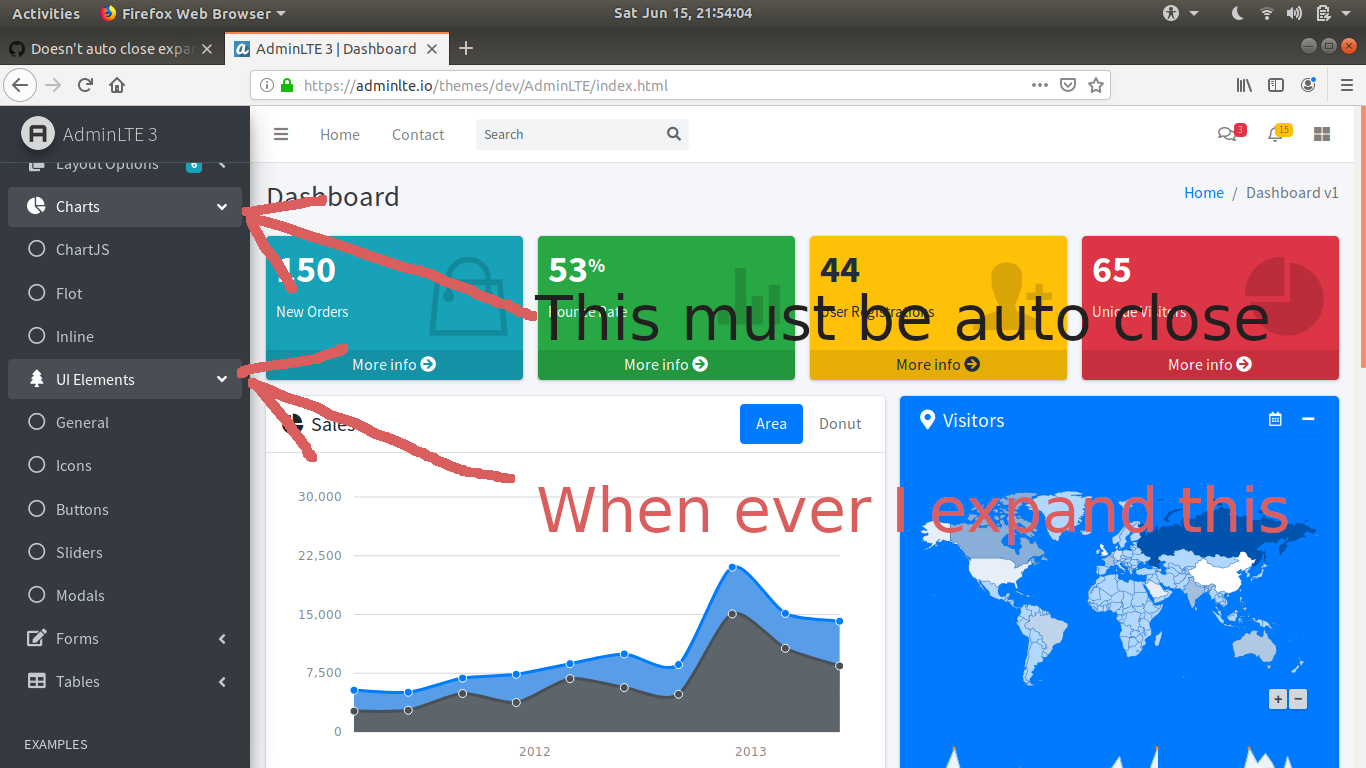Open the notifications bell icon
Viewport: 1366px width, 768px height.
(x=1277, y=133)
